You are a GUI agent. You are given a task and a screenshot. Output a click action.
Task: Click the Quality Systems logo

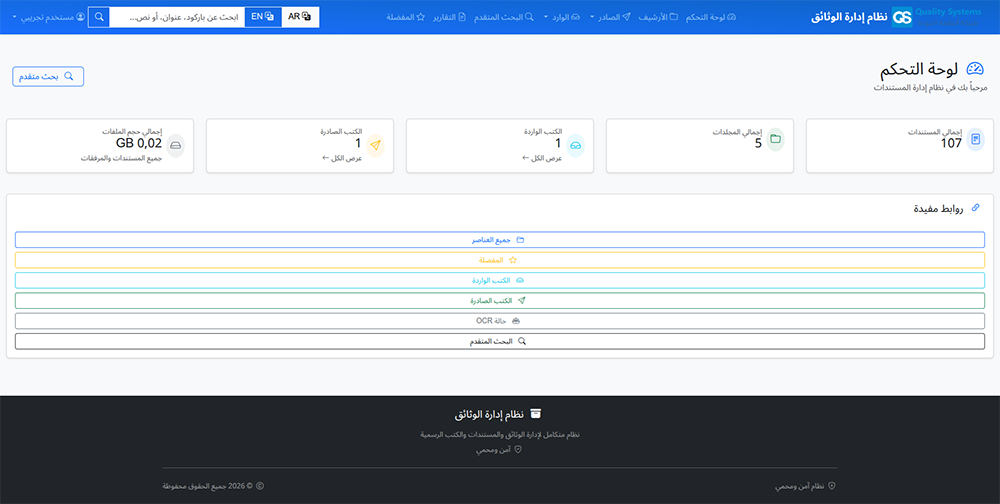pyautogui.click(x=936, y=17)
